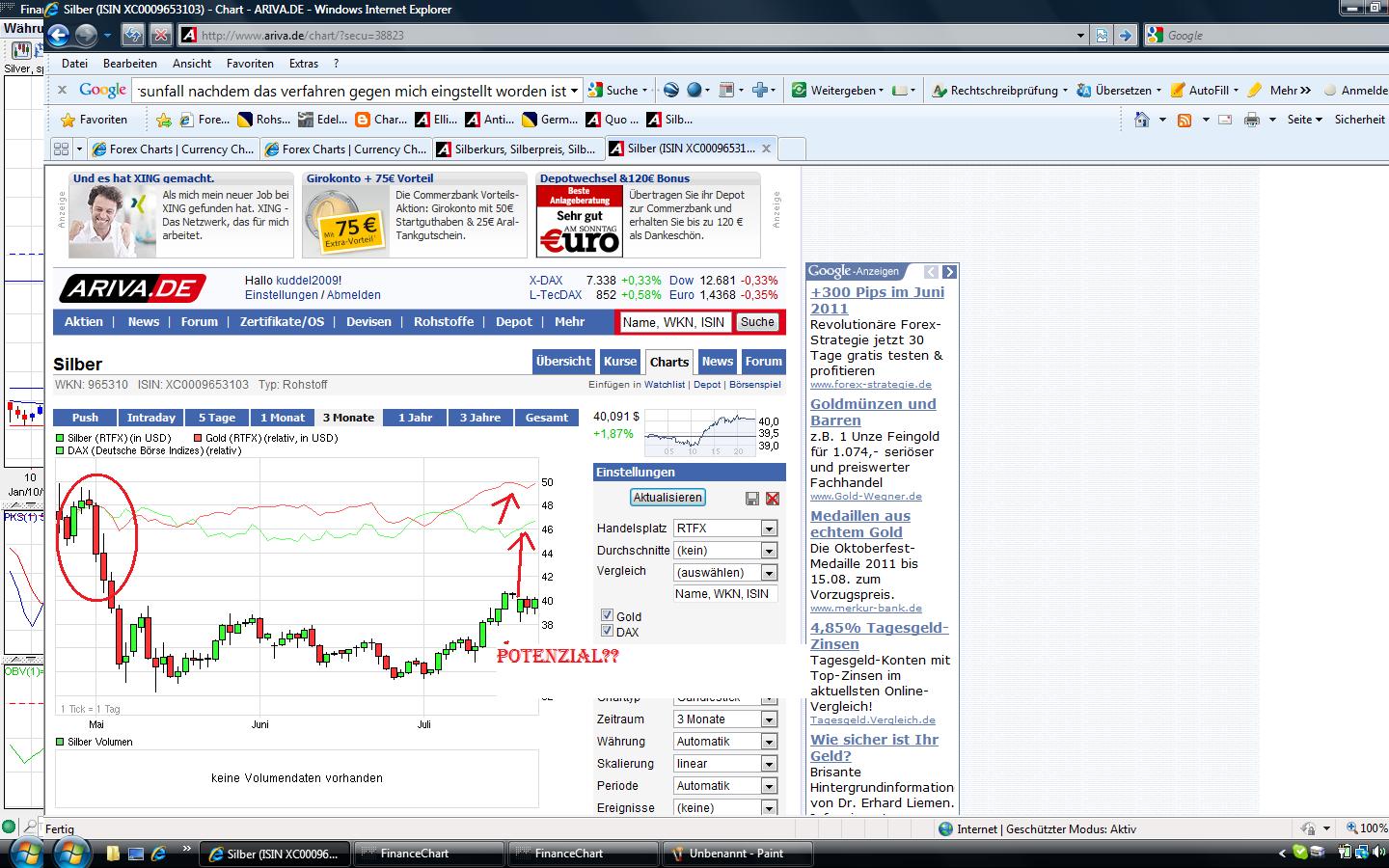Open the Durchschnitte dropdown
Viewport: 1389px width, 868px height.
(769, 551)
